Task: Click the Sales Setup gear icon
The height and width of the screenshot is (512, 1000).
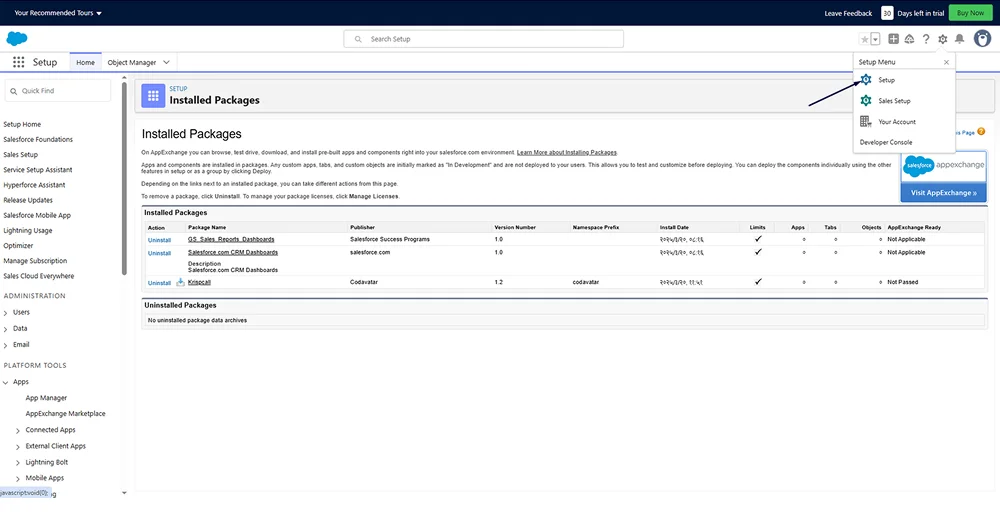Action: (x=865, y=101)
